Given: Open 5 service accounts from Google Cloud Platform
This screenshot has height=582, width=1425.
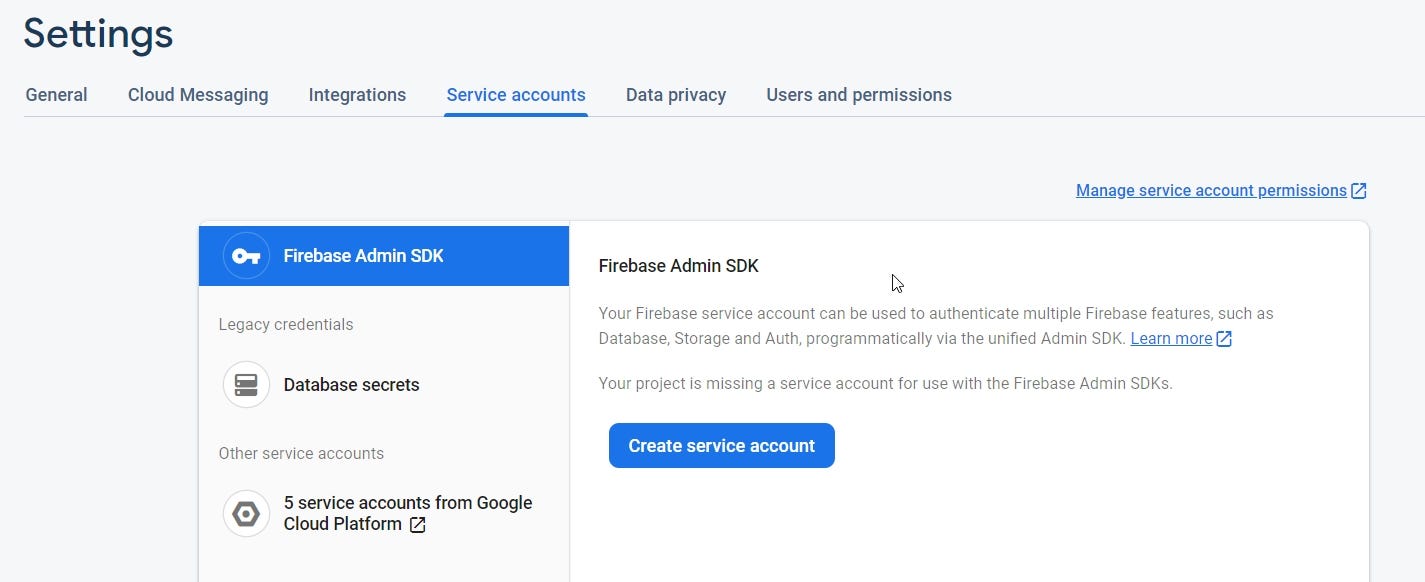Looking at the screenshot, I should pos(407,513).
